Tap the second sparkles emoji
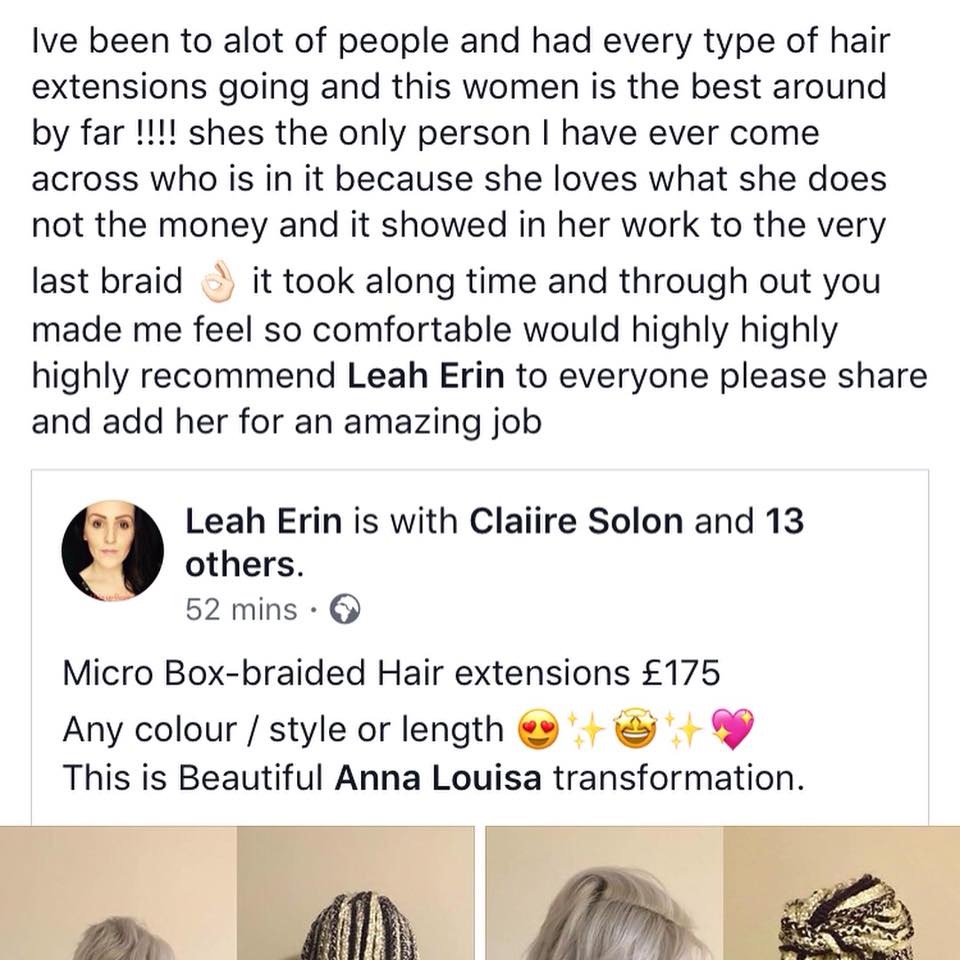This screenshot has height=960, width=960. pos(683,730)
